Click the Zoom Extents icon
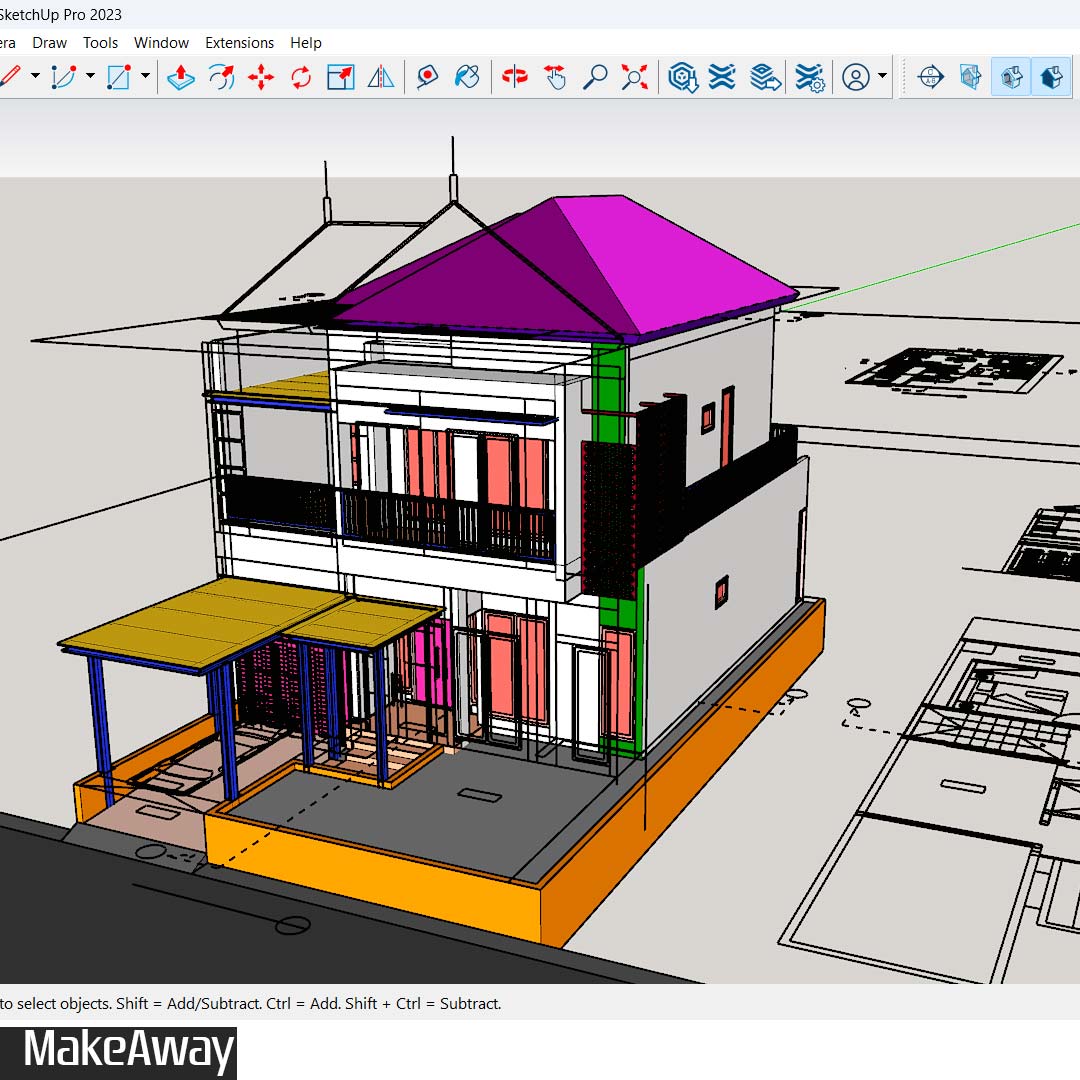Image resolution: width=1080 pixels, height=1080 pixels. [634, 77]
